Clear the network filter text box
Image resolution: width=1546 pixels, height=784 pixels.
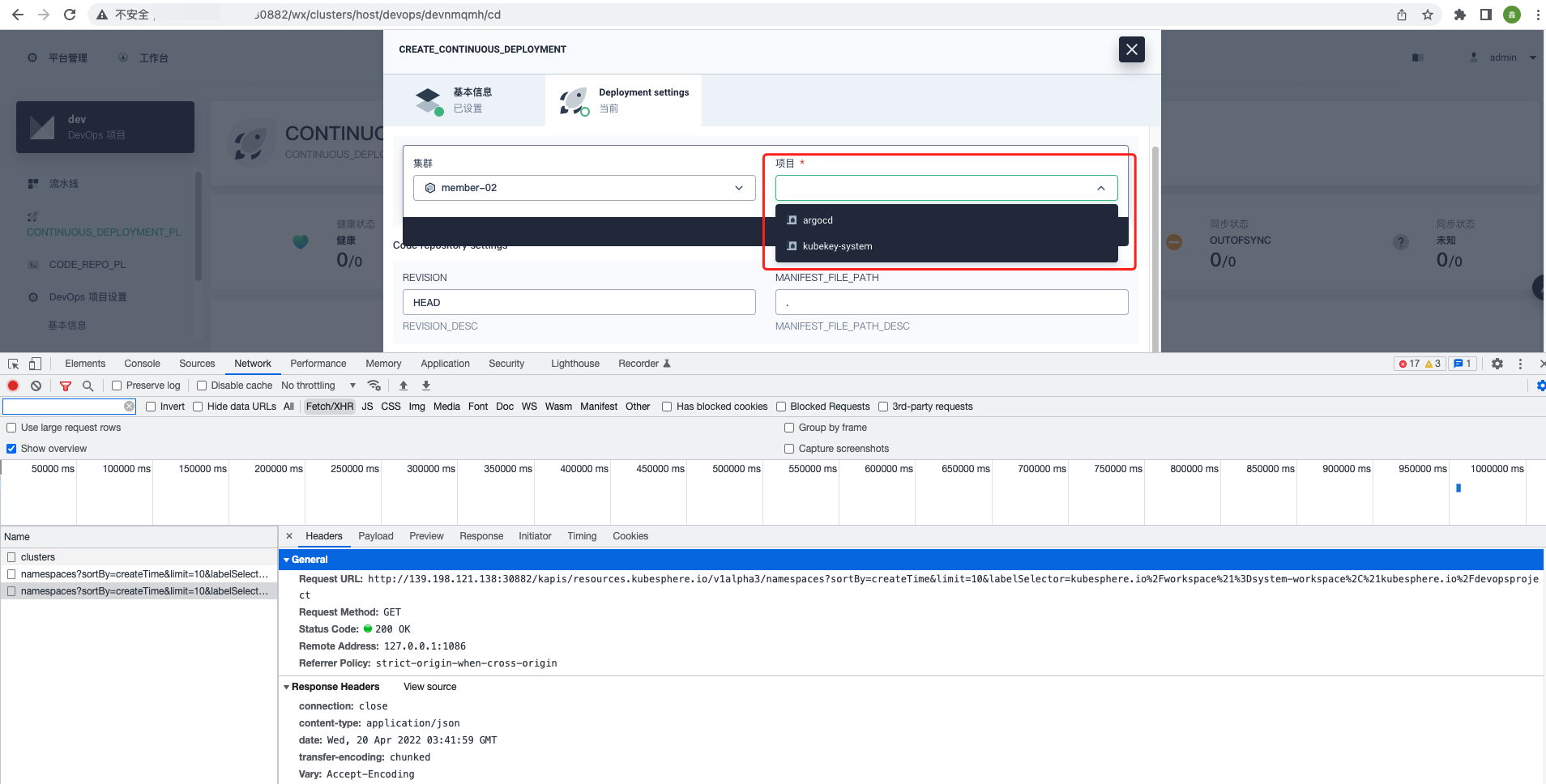click(x=129, y=407)
